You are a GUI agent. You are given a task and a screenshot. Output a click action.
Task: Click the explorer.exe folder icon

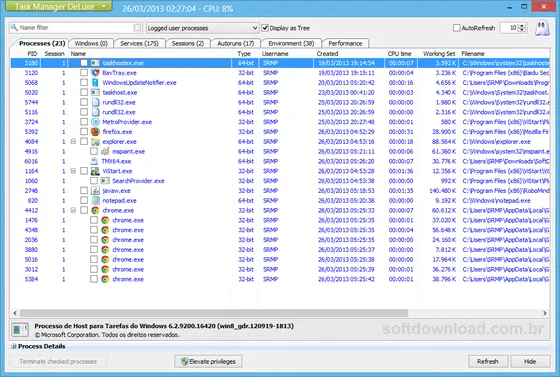coord(95,142)
